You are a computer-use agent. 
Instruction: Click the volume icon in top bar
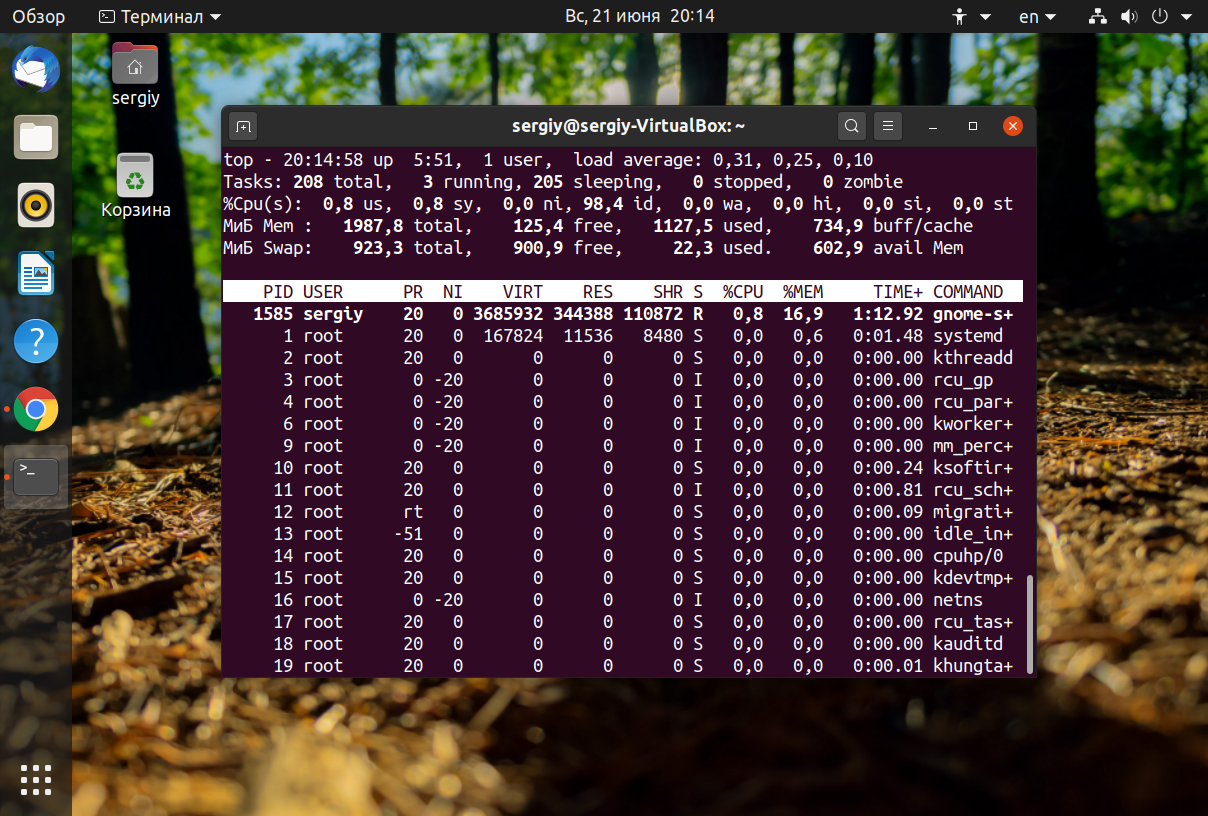click(x=1129, y=17)
